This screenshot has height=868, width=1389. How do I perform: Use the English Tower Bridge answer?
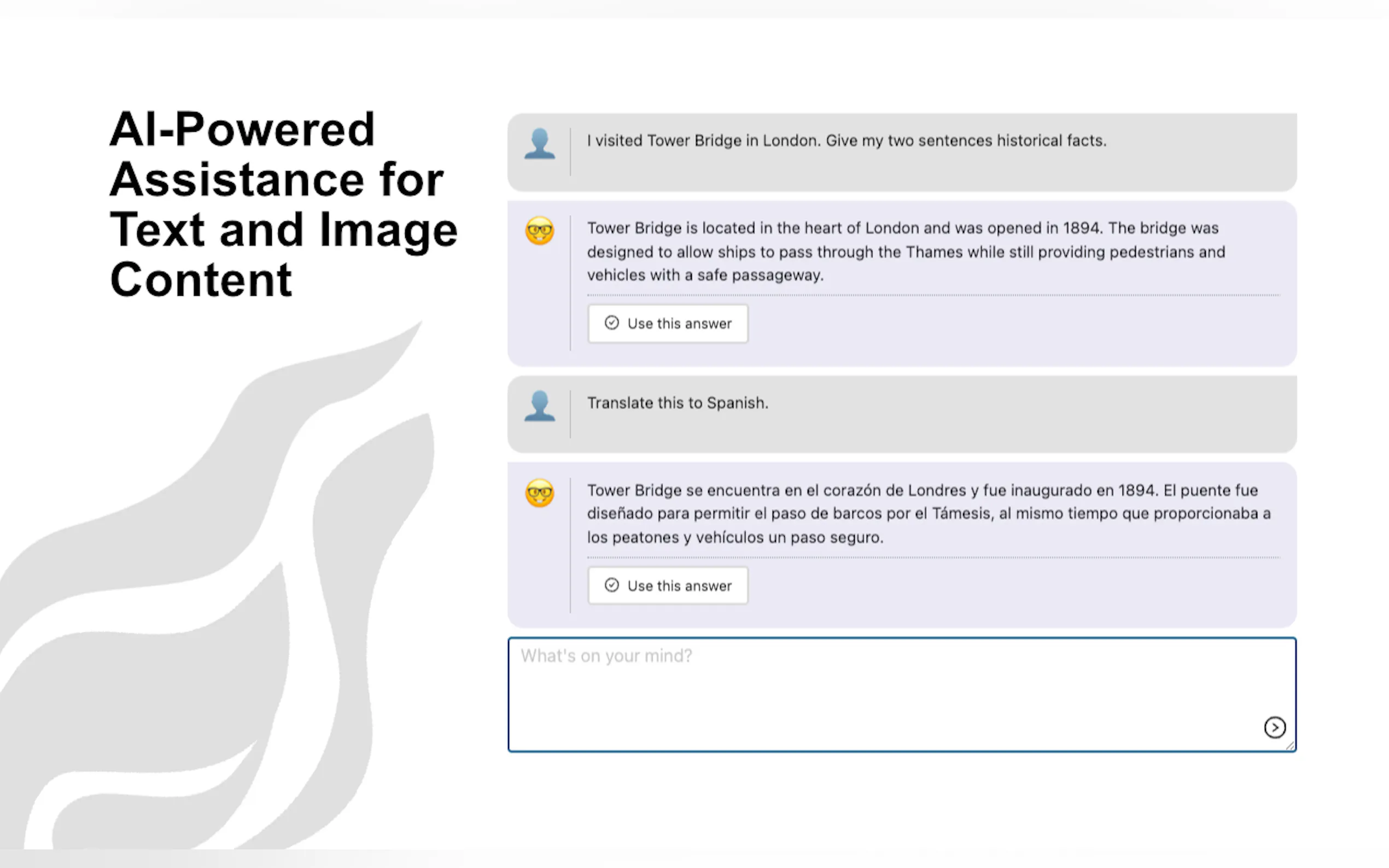point(668,324)
